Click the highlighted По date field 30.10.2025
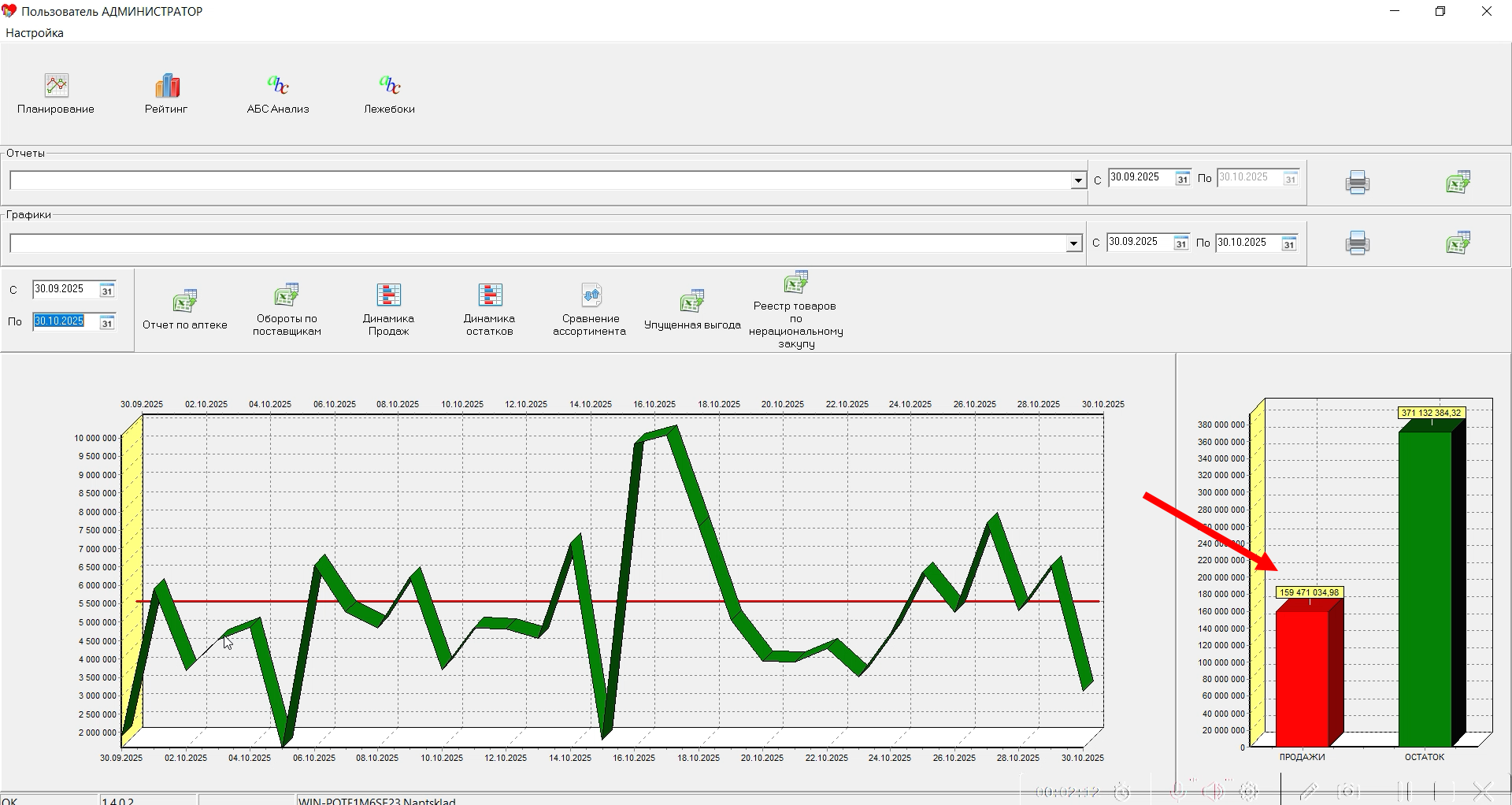 point(60,321)
